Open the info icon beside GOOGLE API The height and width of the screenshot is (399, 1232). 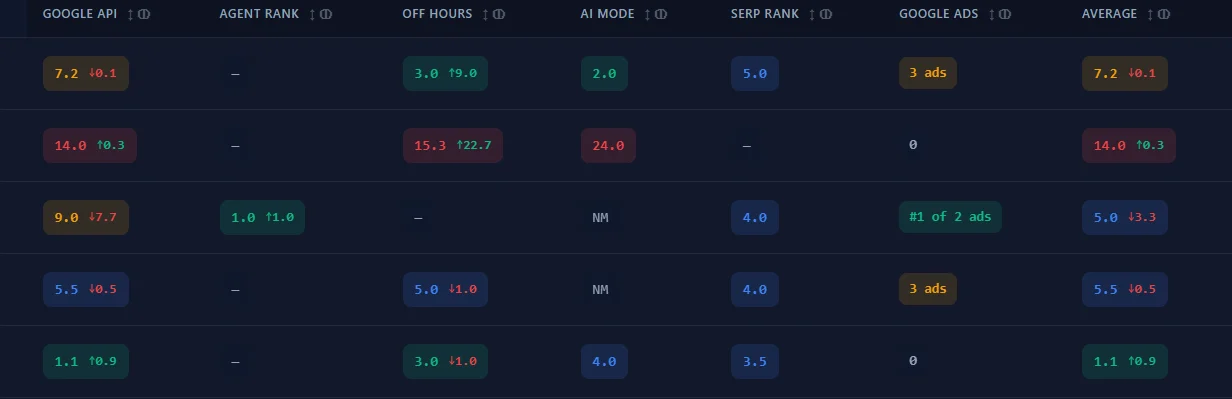(145, 14)
